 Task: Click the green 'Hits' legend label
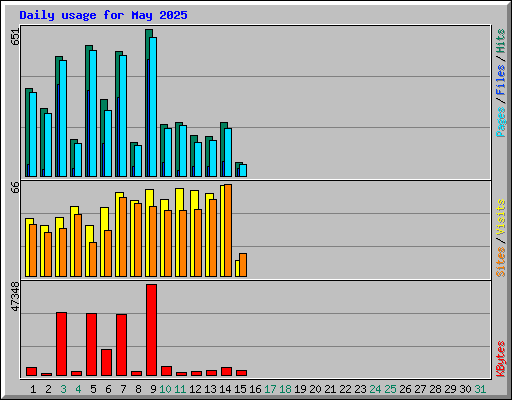[x=500, y=41]
